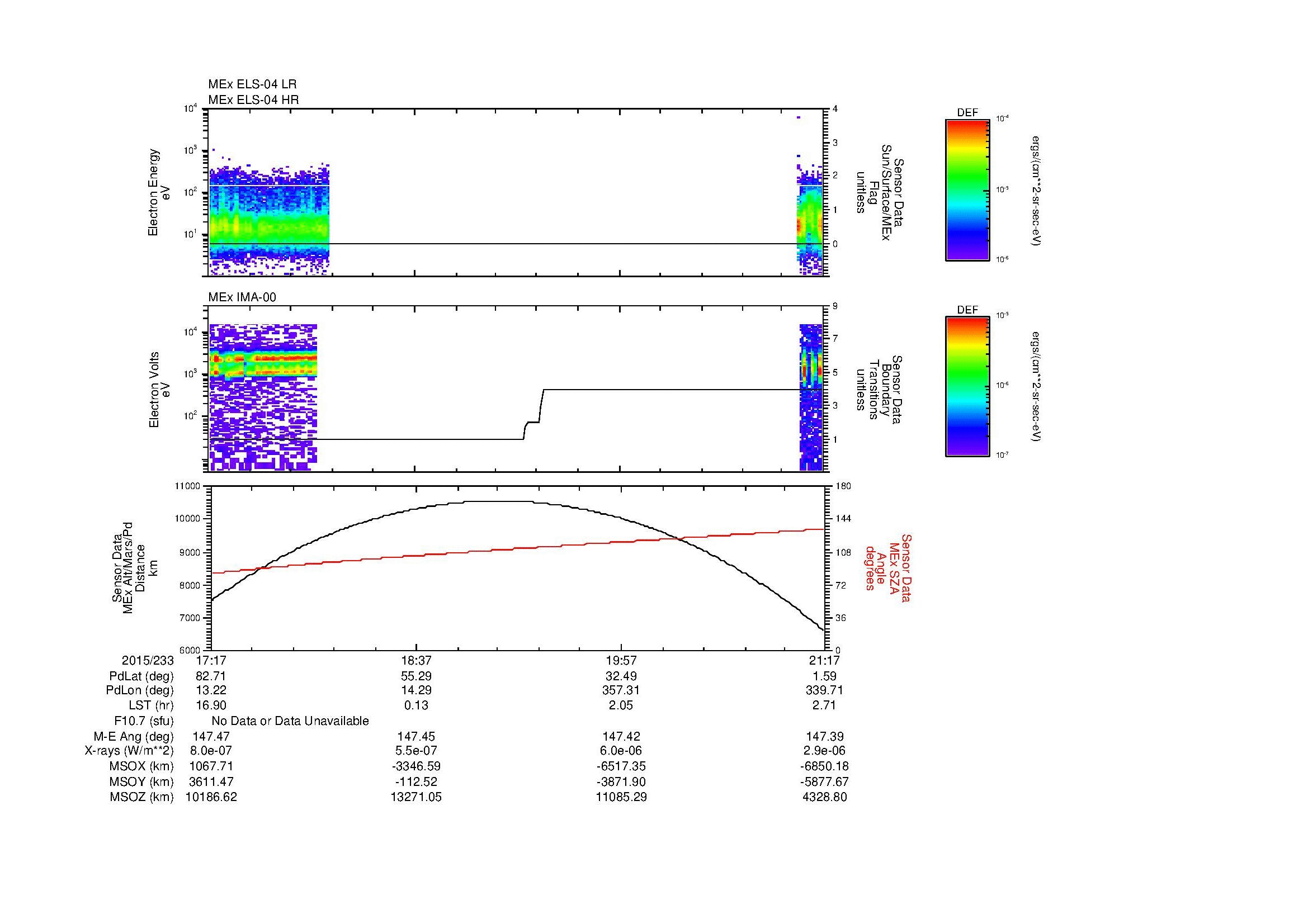Click X-rays value 8.0e-07
1308x924 pixels.
pos(211,751)
